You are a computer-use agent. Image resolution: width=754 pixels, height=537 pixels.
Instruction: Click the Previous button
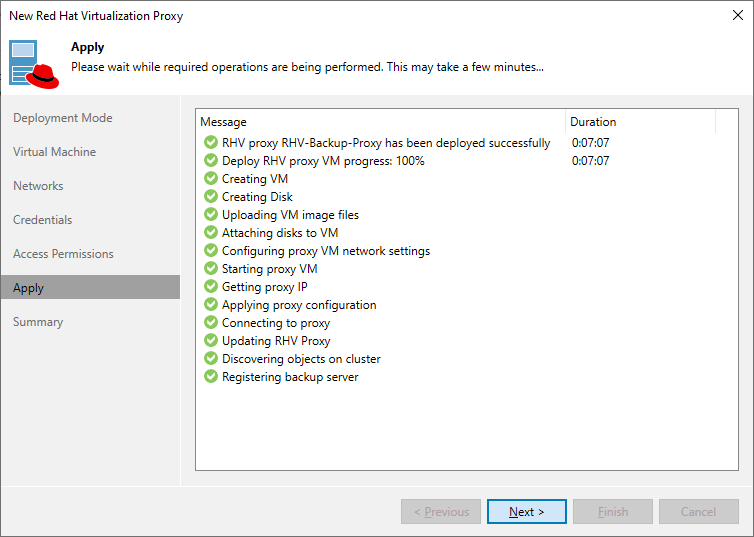pyautogui.click(x=441, y=512)
